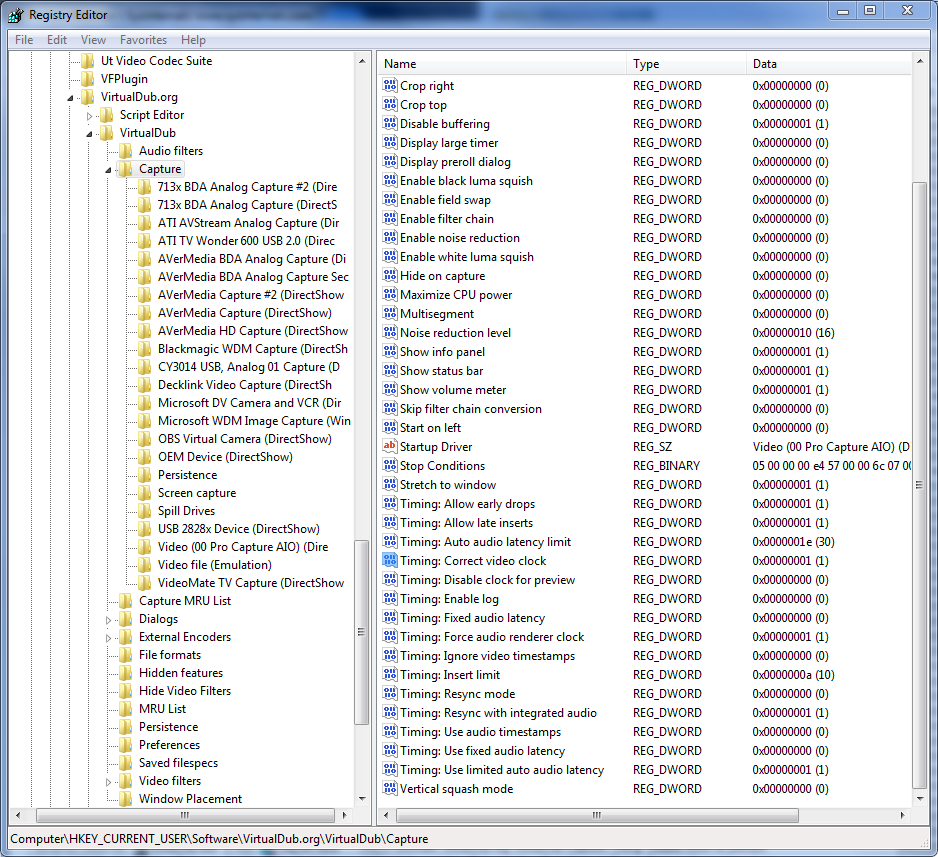The image size is (938, 857).
Task: Expand the External Encoders key
Action: click(108, 638)
